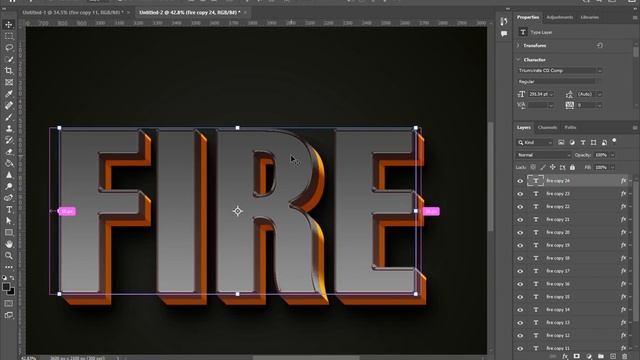Create a new layer group
640x360 pixels.
[600, 356]
